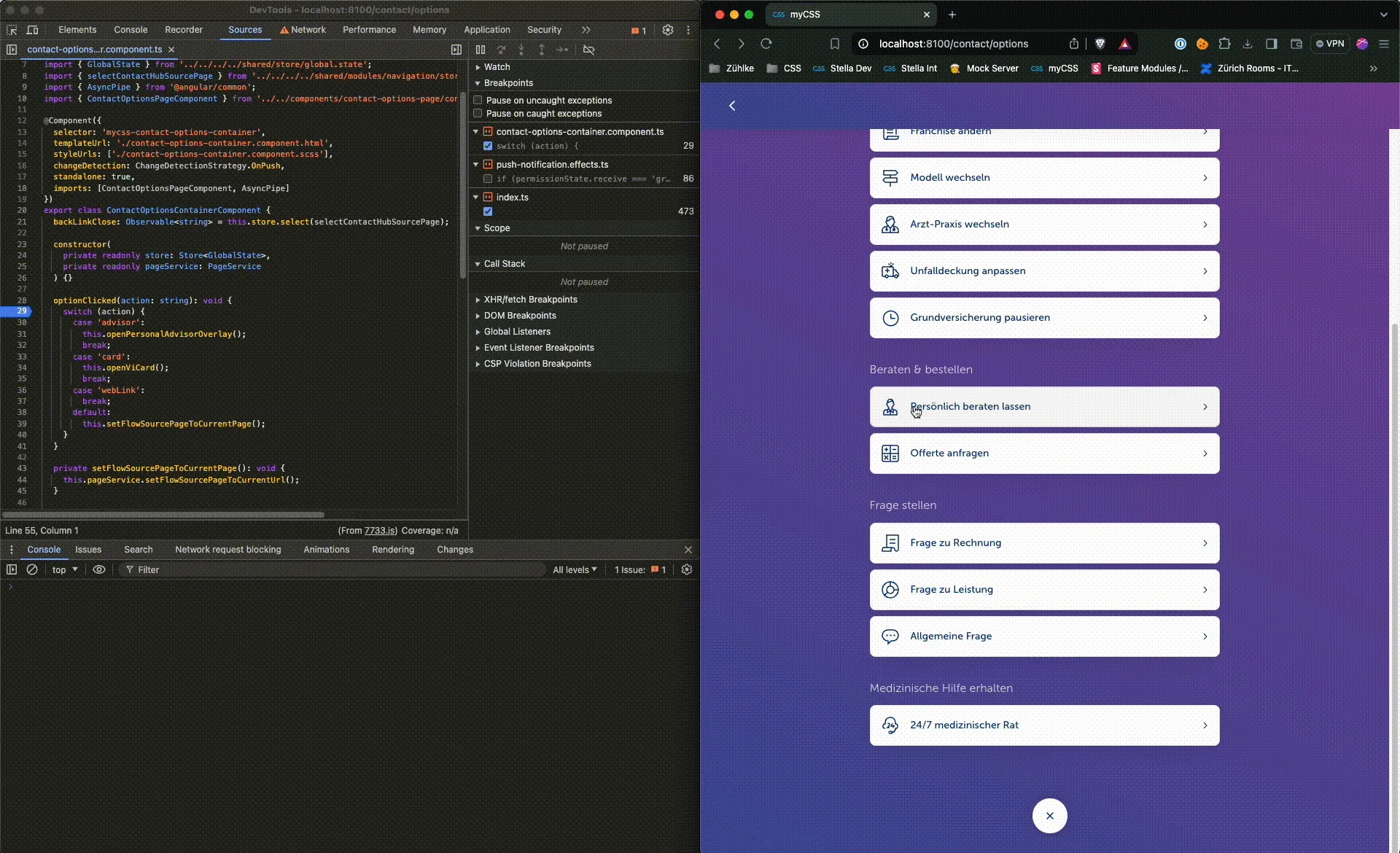
Task: Enable the permissionState.receive breakpoint checkbox
Action: coord(489,179)
